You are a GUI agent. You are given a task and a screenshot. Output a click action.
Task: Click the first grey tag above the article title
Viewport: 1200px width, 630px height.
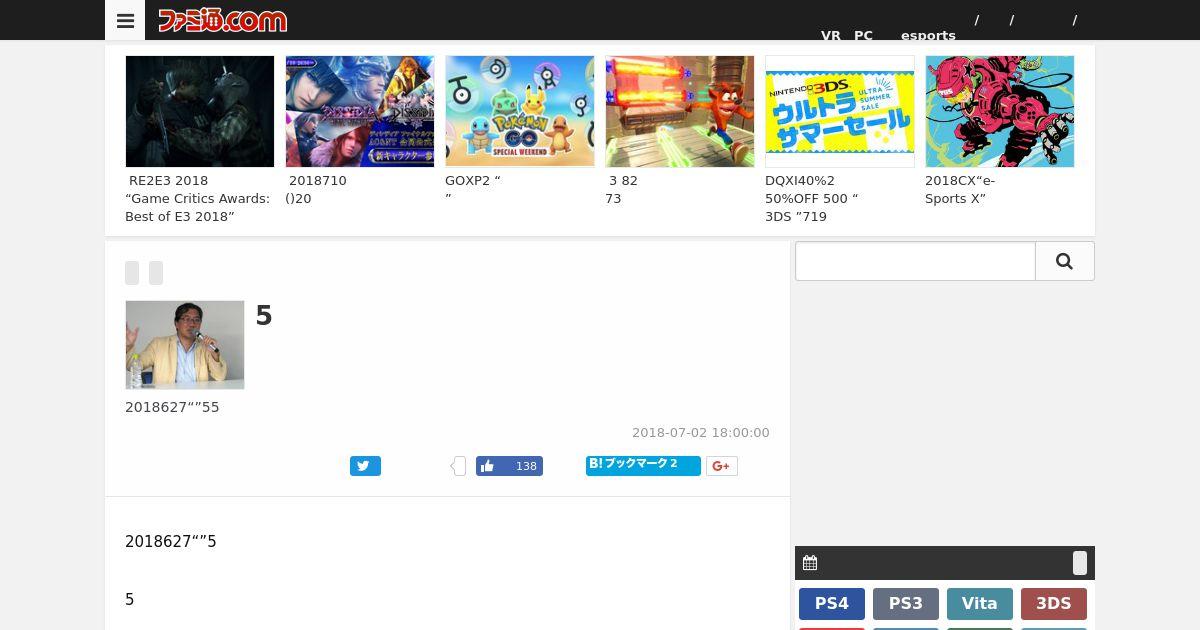click(x=132, y=273)
